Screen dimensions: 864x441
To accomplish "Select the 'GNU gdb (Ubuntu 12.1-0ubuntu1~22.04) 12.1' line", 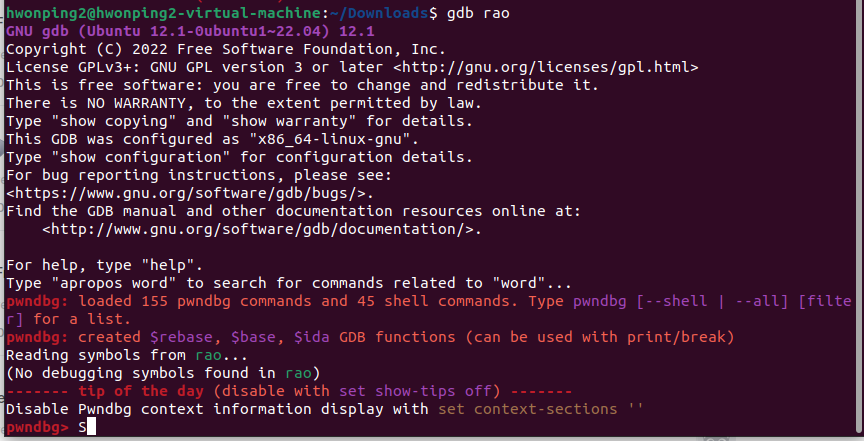I will pyautogui.click(x=190, y=31).
